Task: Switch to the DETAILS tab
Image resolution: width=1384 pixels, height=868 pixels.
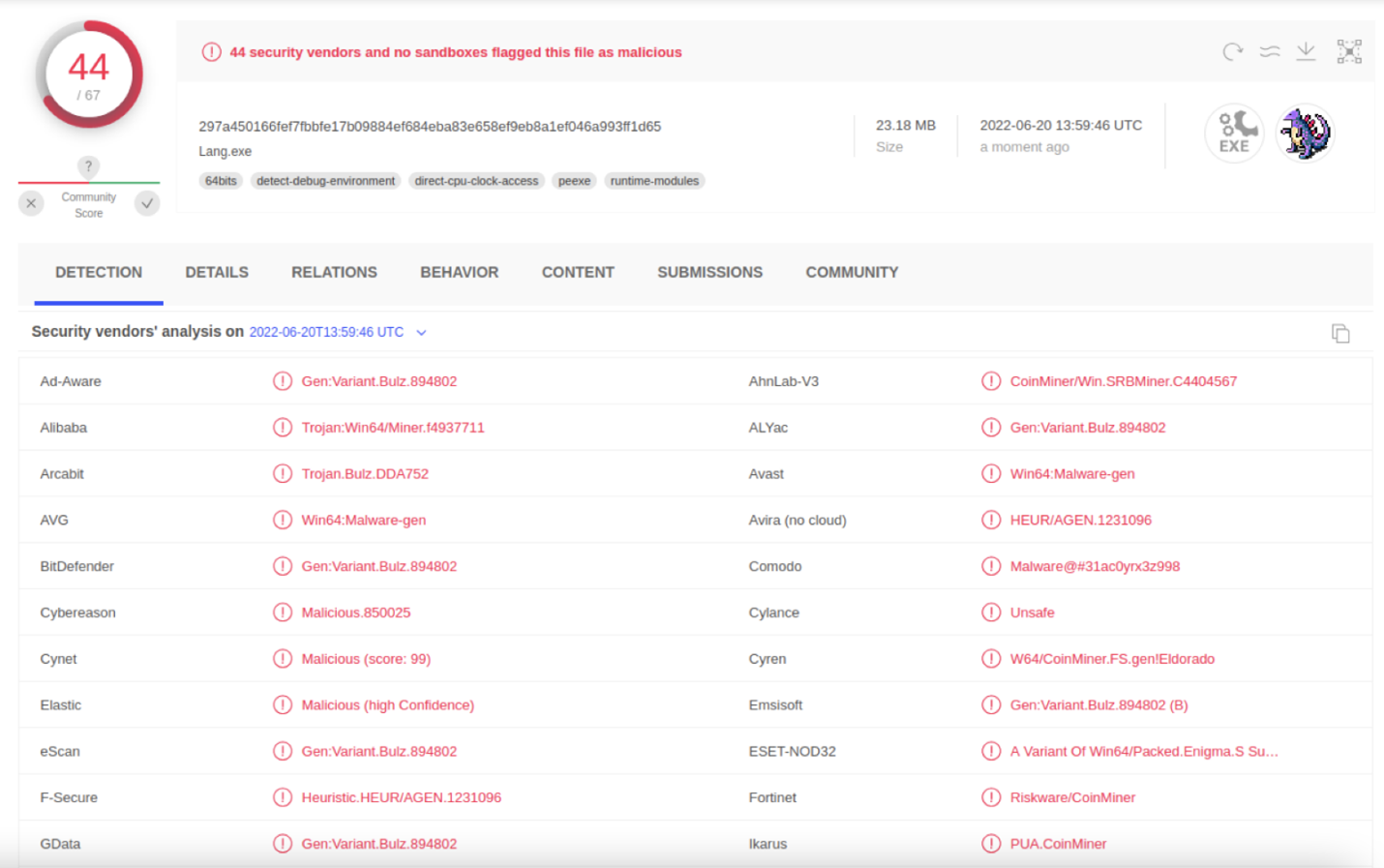Action: click(x=217, y=273)
